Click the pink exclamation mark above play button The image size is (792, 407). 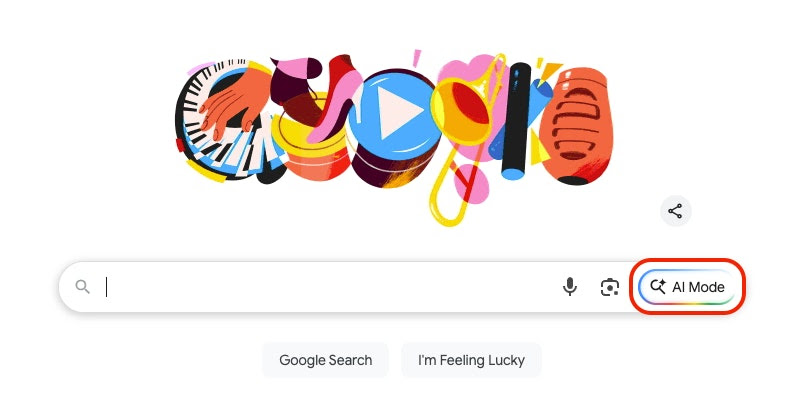[x=417, y=58]
